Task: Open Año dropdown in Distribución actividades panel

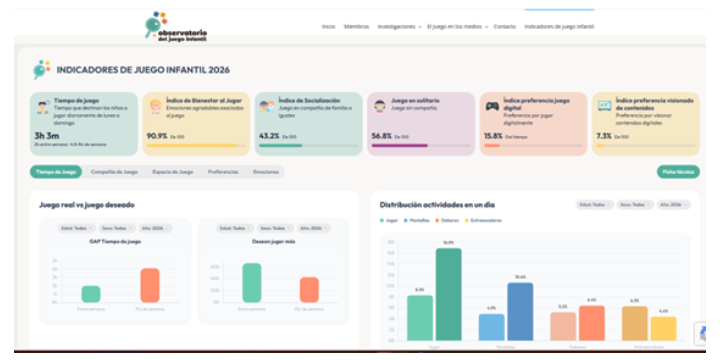Action: [673, 205]
